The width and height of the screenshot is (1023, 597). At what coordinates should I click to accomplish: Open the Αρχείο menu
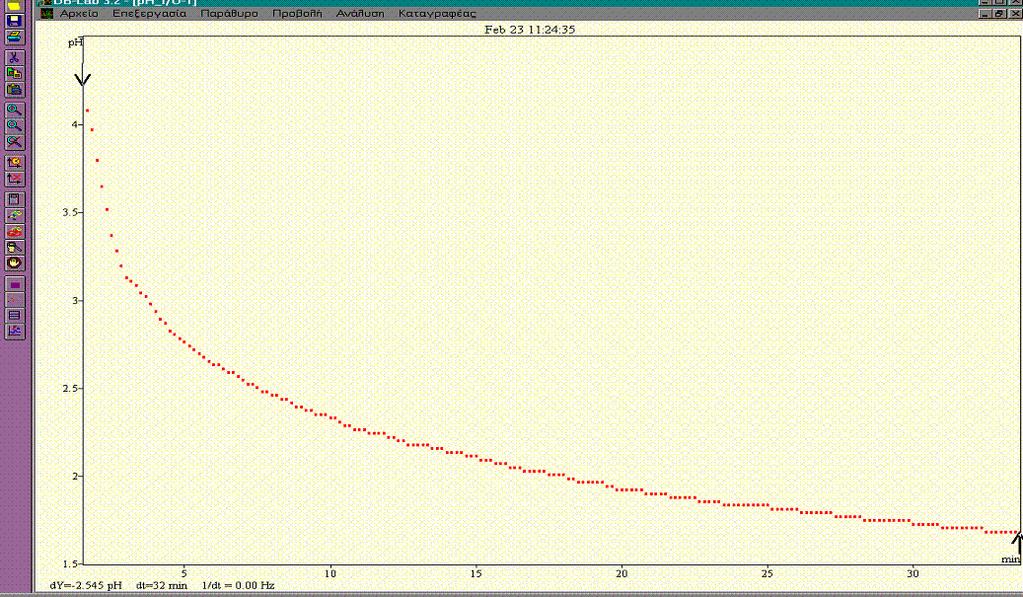coord(80,13)
